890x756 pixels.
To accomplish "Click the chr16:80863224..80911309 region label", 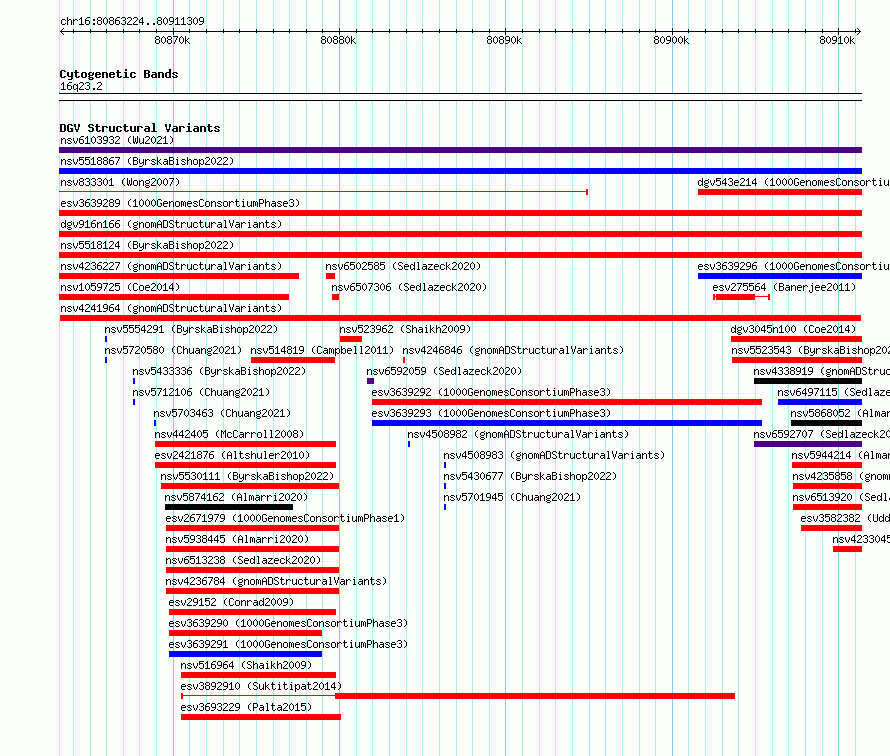I will [x=132, y=21].
